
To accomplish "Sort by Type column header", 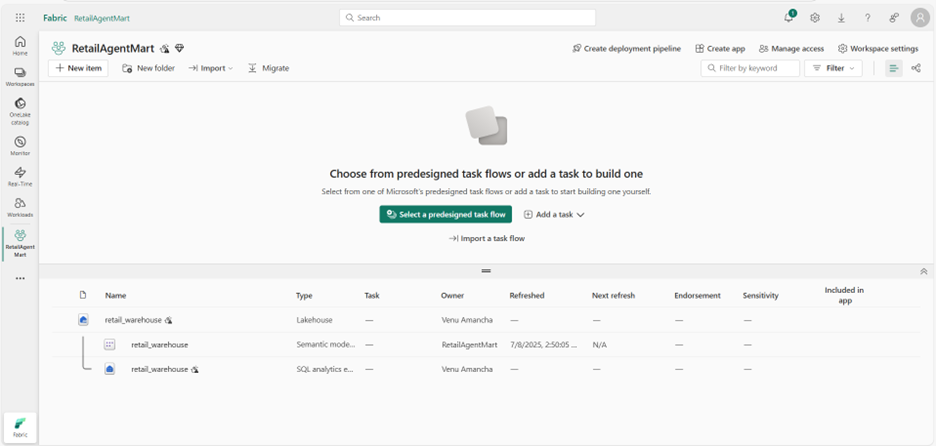I will pos(304,296).
